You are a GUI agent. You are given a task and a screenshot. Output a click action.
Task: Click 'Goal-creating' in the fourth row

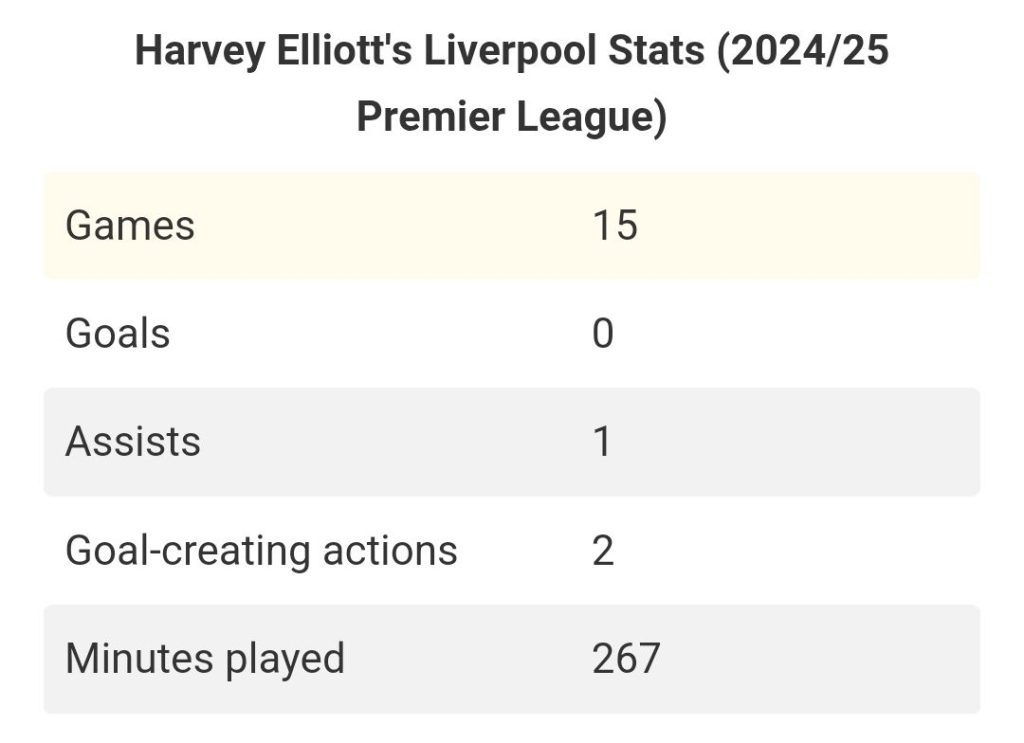click(188, 550)
